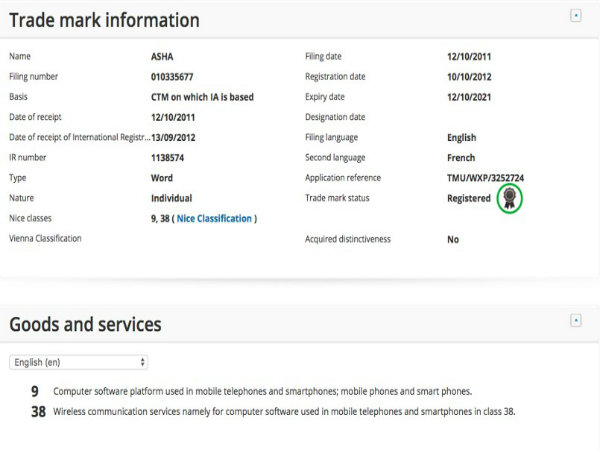Select Date of receipt value 12/10/2011
600x450 pixels.
(x=173, y=117)
